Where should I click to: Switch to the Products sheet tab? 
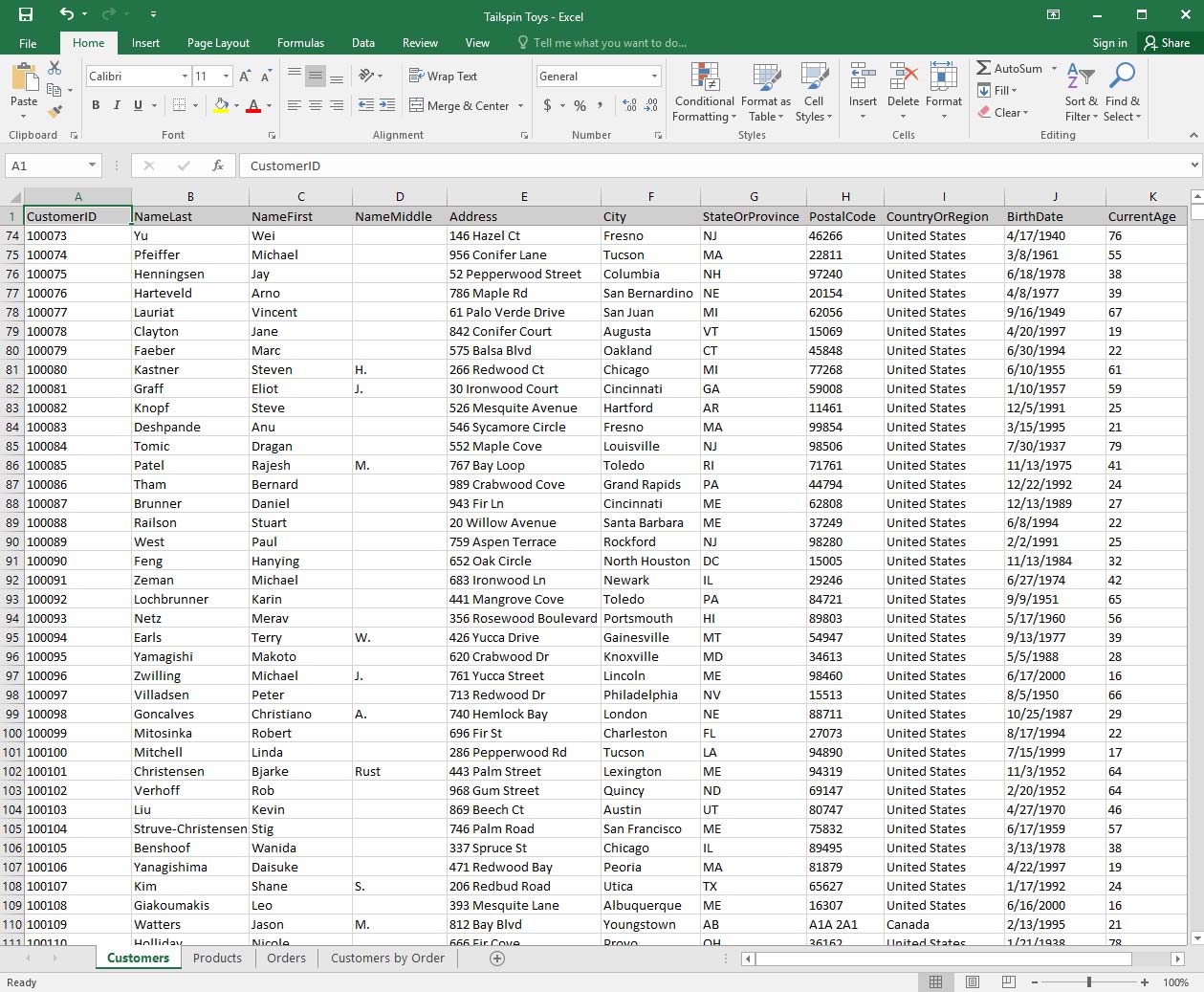[x=217, y=959]
